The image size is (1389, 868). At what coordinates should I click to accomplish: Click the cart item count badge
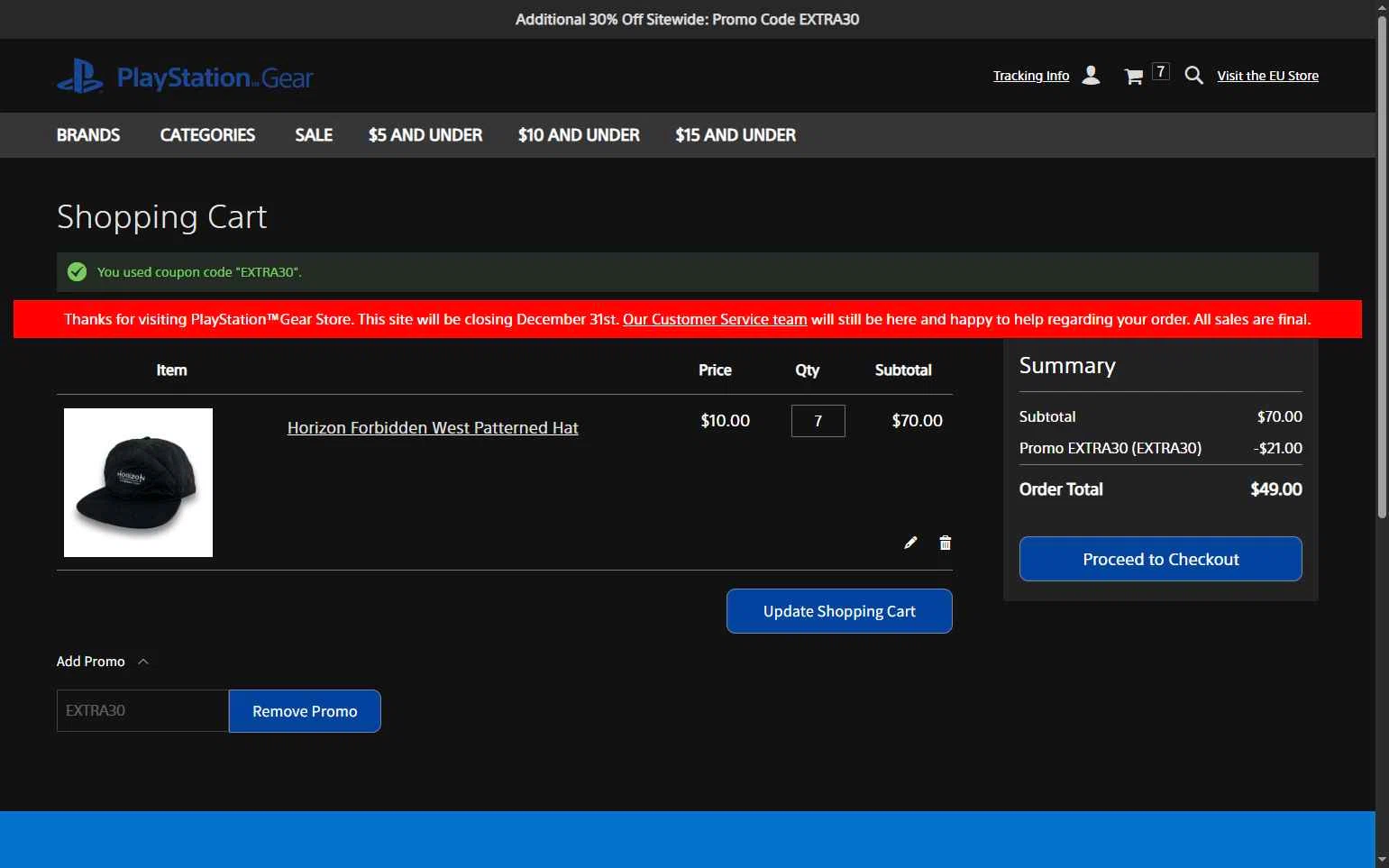(1160, 71)
